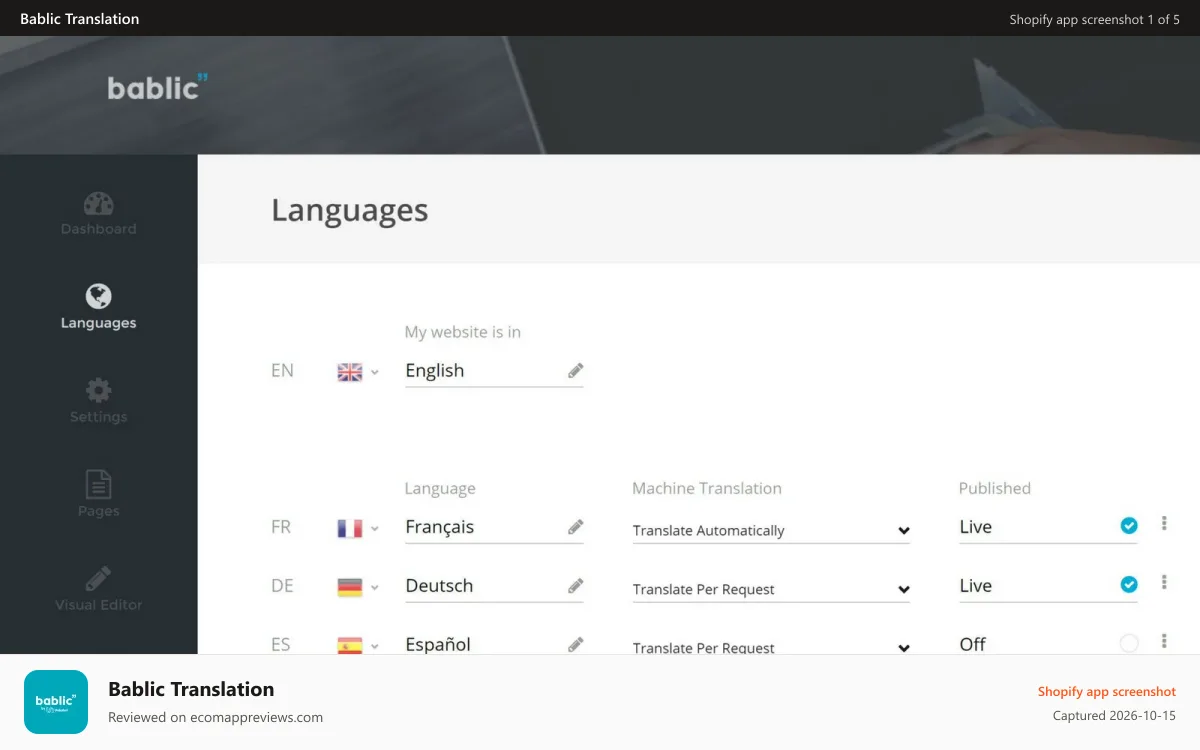Image resolution: width=1200 pixels, height=750 pixels.
Task: Click Reviewed on ecomappreviews.com text
Action: click(x=215, y=717)
